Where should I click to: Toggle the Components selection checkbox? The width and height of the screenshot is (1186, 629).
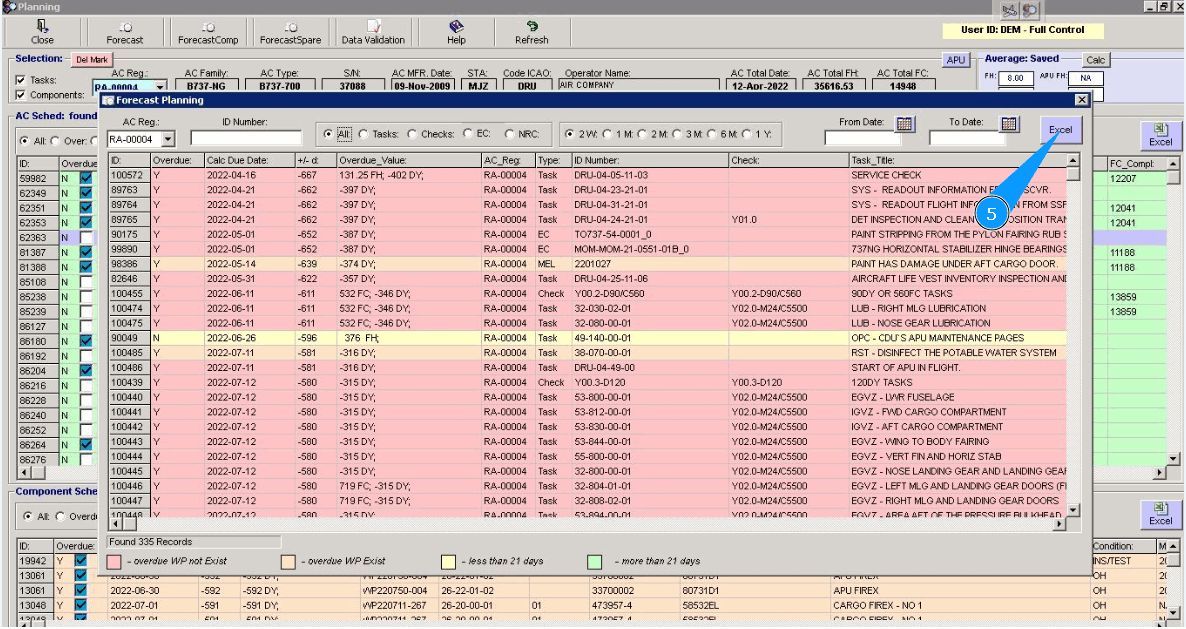(20, 95)
